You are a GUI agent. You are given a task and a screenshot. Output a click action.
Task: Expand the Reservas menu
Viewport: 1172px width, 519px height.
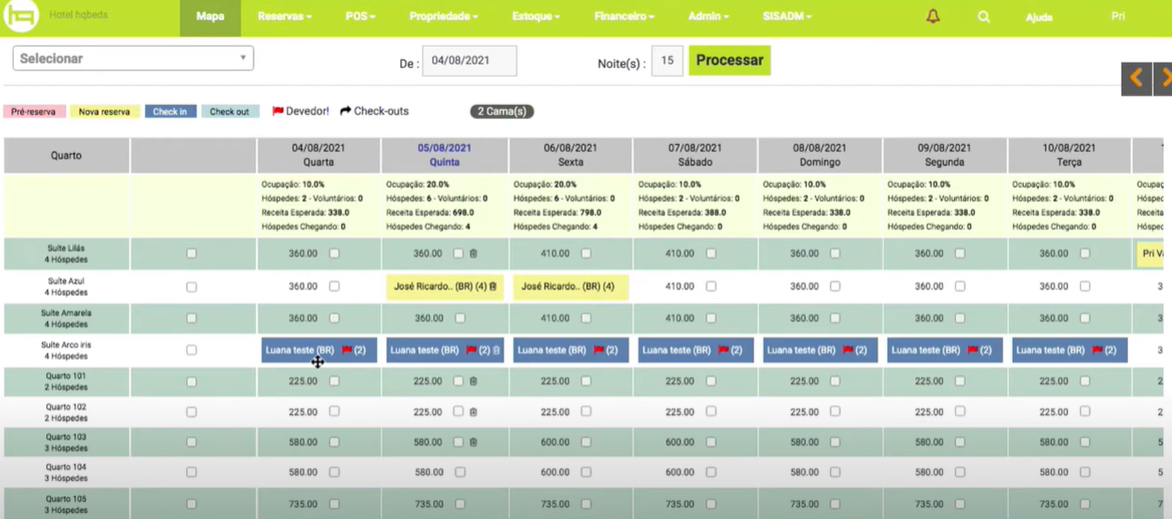pos(284,17)
